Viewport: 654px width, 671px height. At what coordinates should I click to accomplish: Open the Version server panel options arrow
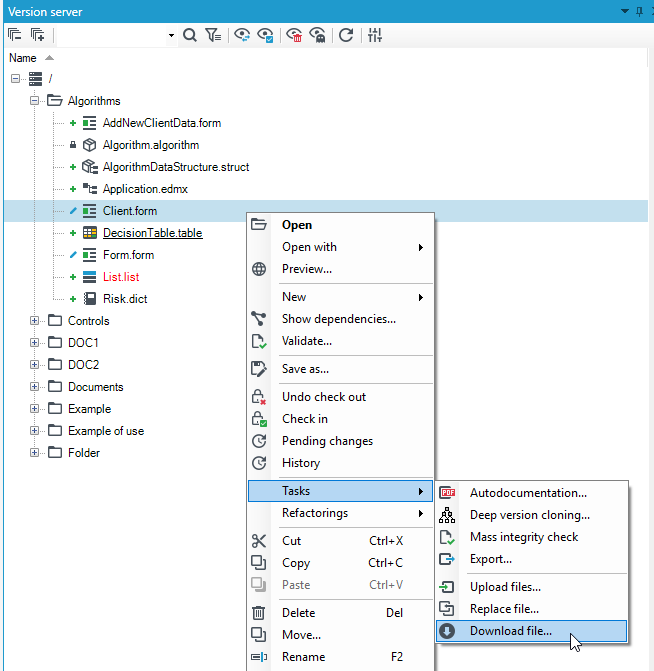624,11
